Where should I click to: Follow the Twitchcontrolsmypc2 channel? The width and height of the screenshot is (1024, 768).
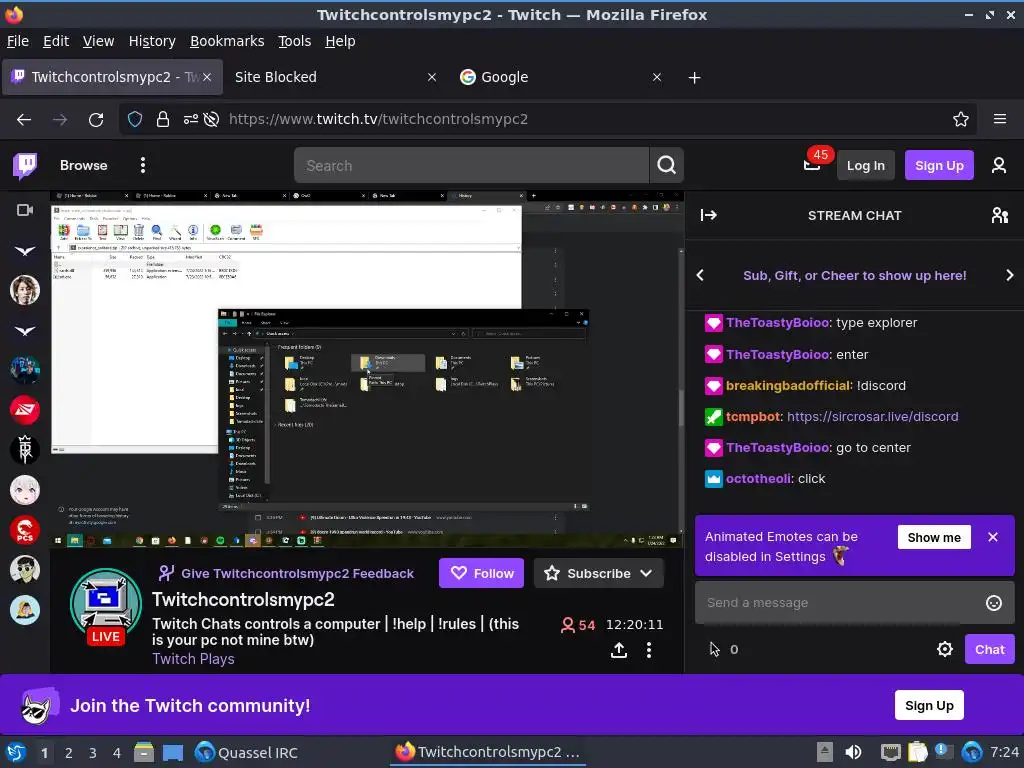click(x=481, y=573)
